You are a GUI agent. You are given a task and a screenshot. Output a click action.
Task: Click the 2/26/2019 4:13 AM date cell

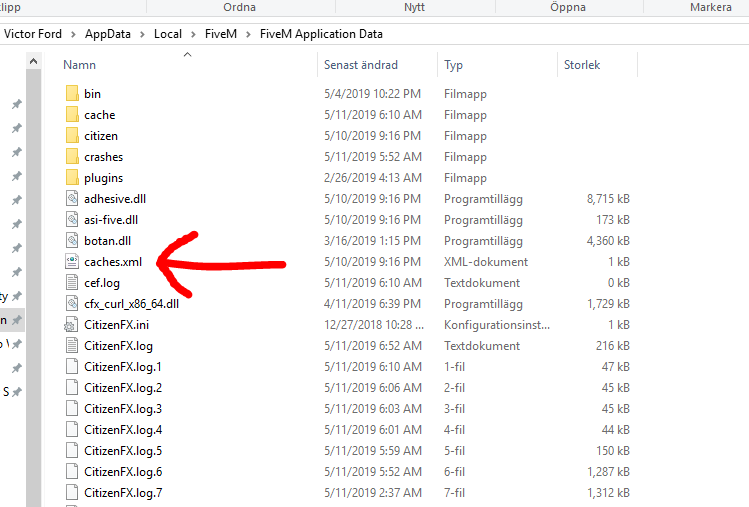click(x=373, y=178)
